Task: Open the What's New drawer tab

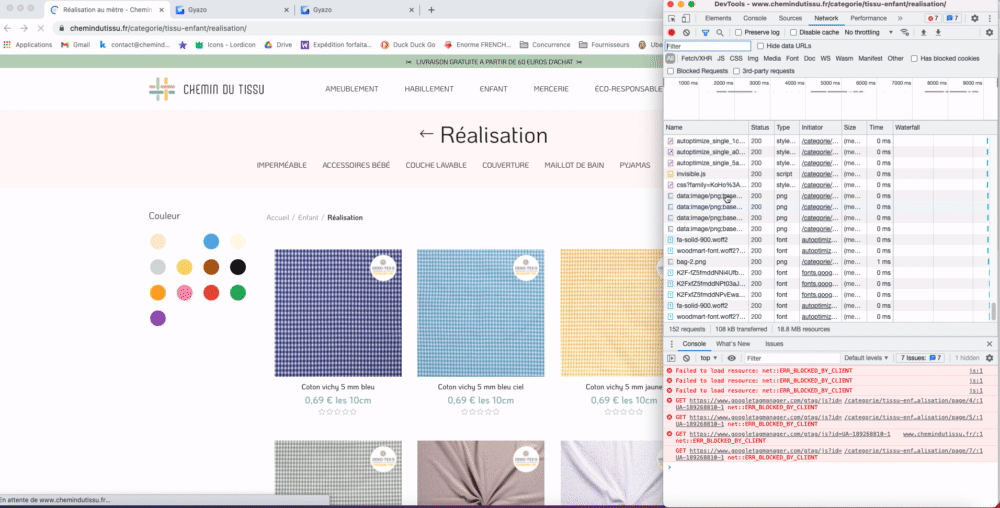Action: 733,344
